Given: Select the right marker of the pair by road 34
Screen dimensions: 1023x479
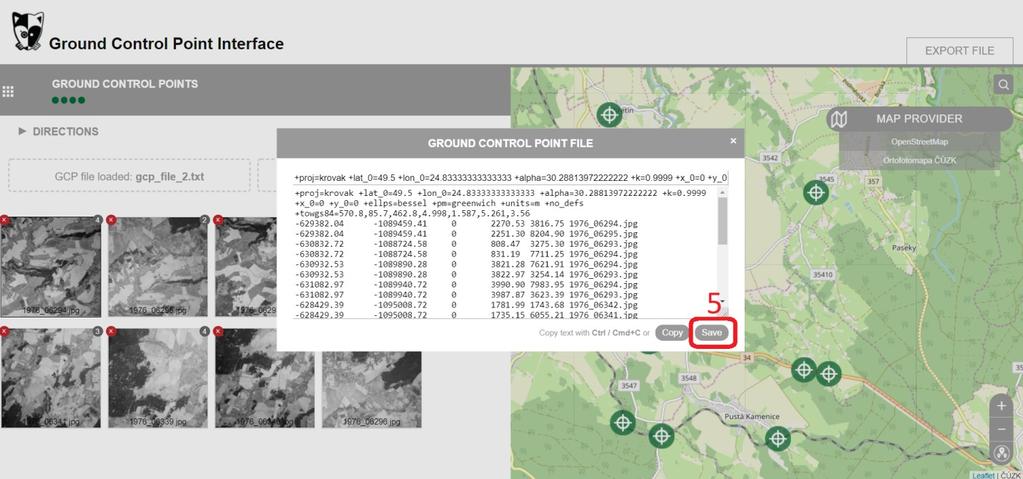Looking at the screenshot, I should [x=829, y=374].
